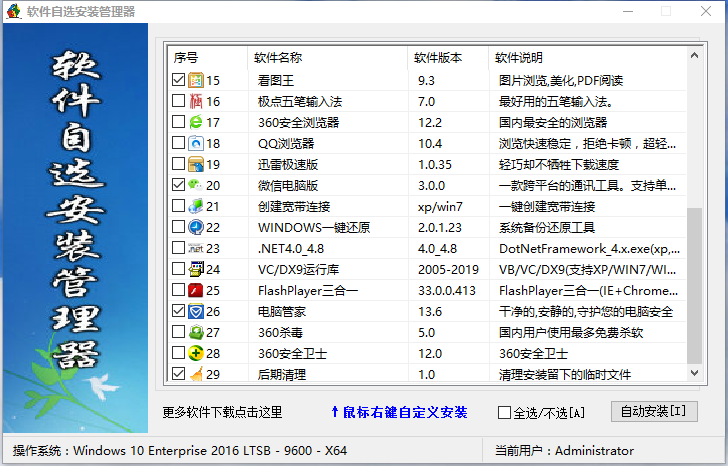Click the 2005-2019 version cell
This screenshot has width=728, height=466.
[x=448, y=269]
